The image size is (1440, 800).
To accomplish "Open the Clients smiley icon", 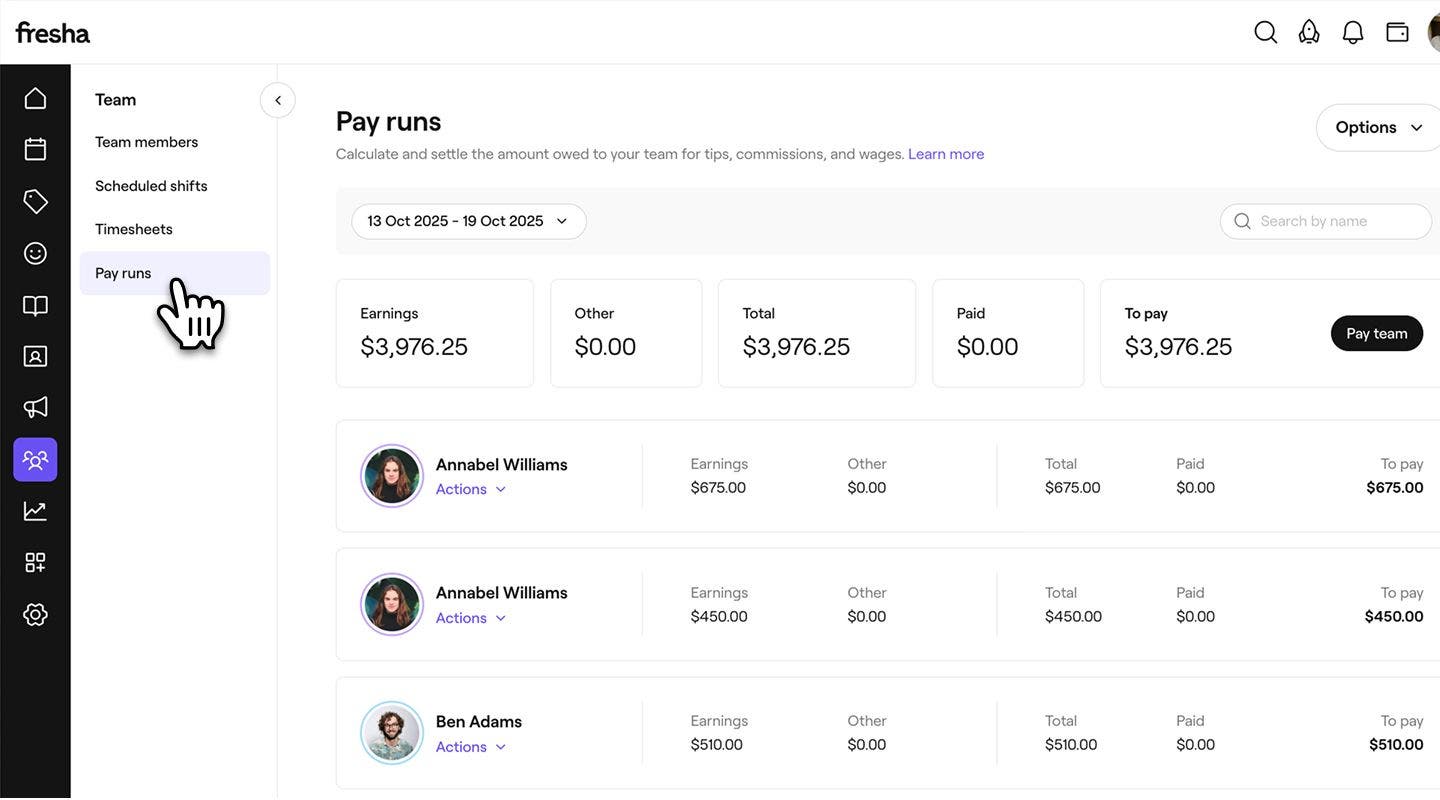I will point(35,253).
